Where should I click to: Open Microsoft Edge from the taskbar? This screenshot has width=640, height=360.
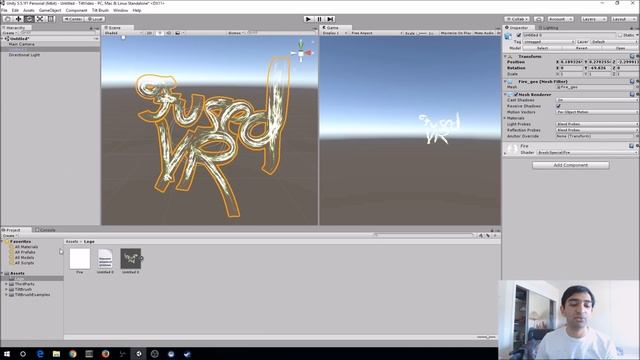(40, 354)
